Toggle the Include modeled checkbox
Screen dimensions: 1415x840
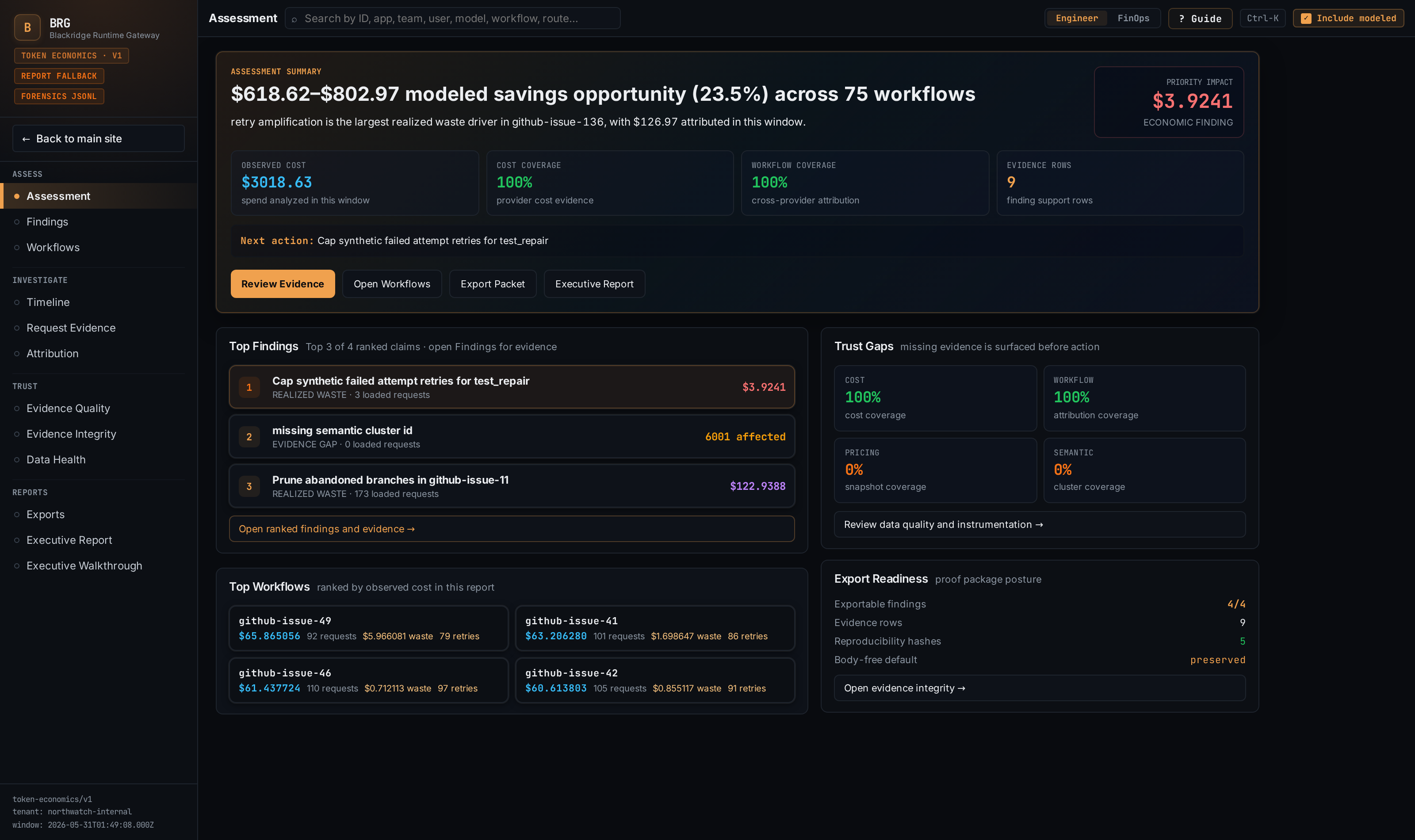tap(1306, 18)
